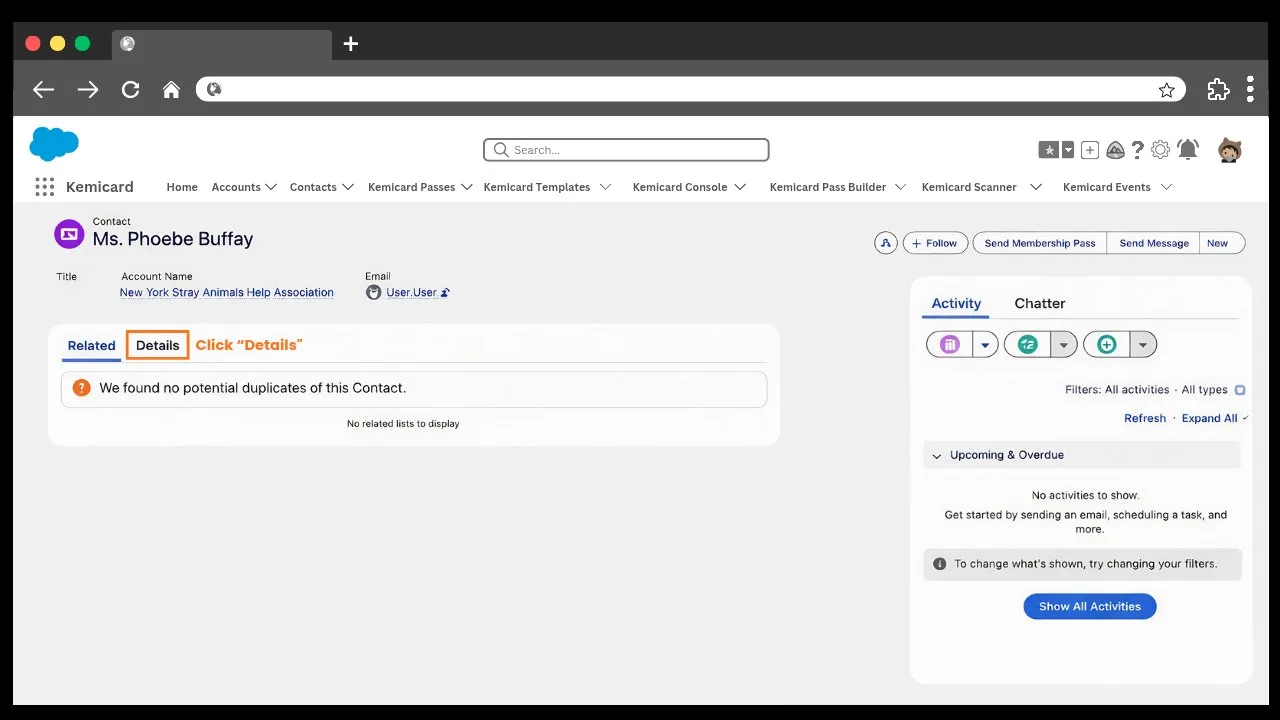Click the Follow button
This screenshot has height=720, width=1280.
point(935,243)
